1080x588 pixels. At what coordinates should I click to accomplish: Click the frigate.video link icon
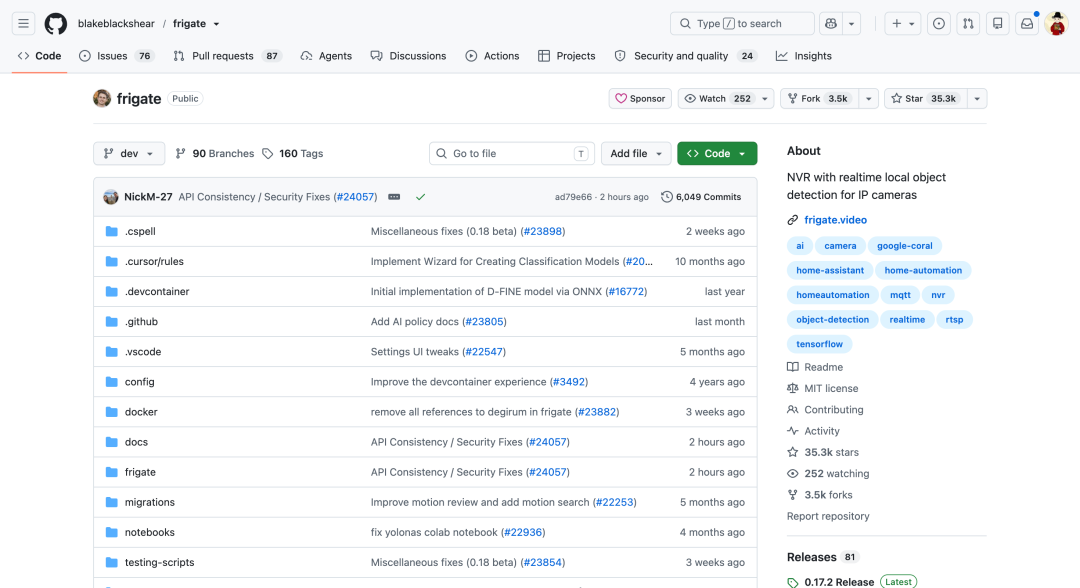793,220
